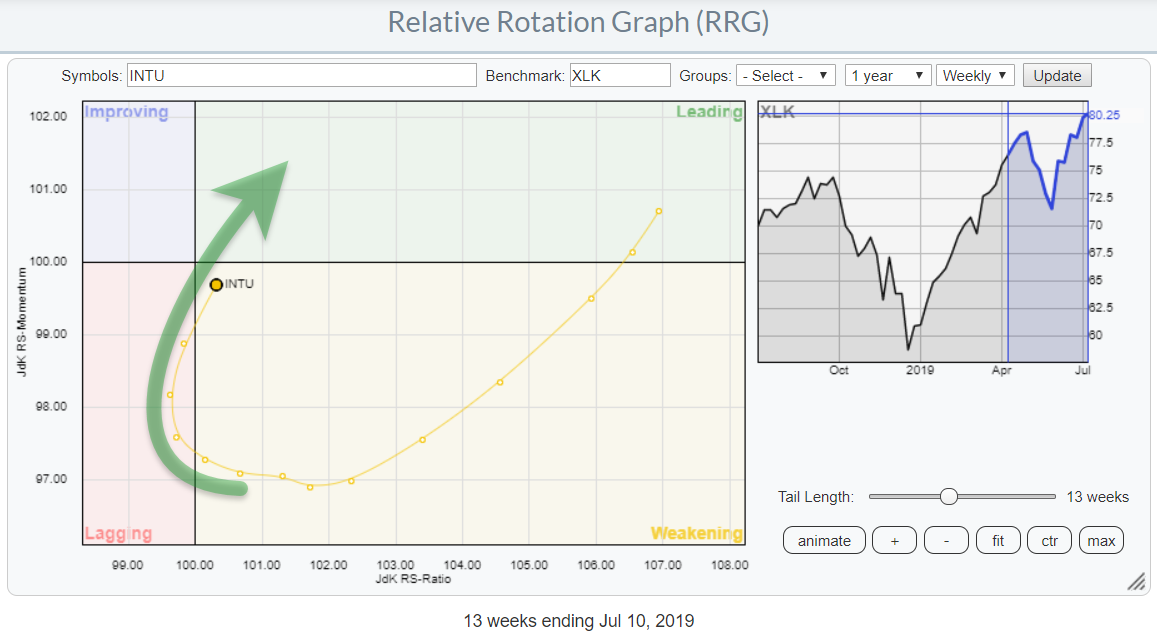Click the Tail Length slider handle
1157x635 pixels.
coord(949,496)
